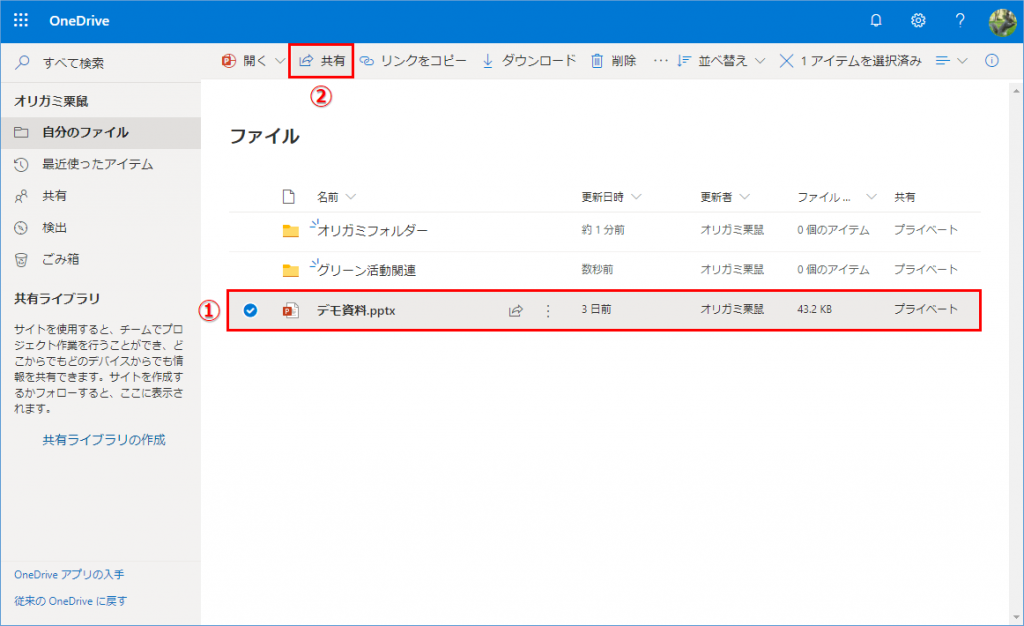Click プライベート in the グリーン活動関連 row

click(925, 270)
